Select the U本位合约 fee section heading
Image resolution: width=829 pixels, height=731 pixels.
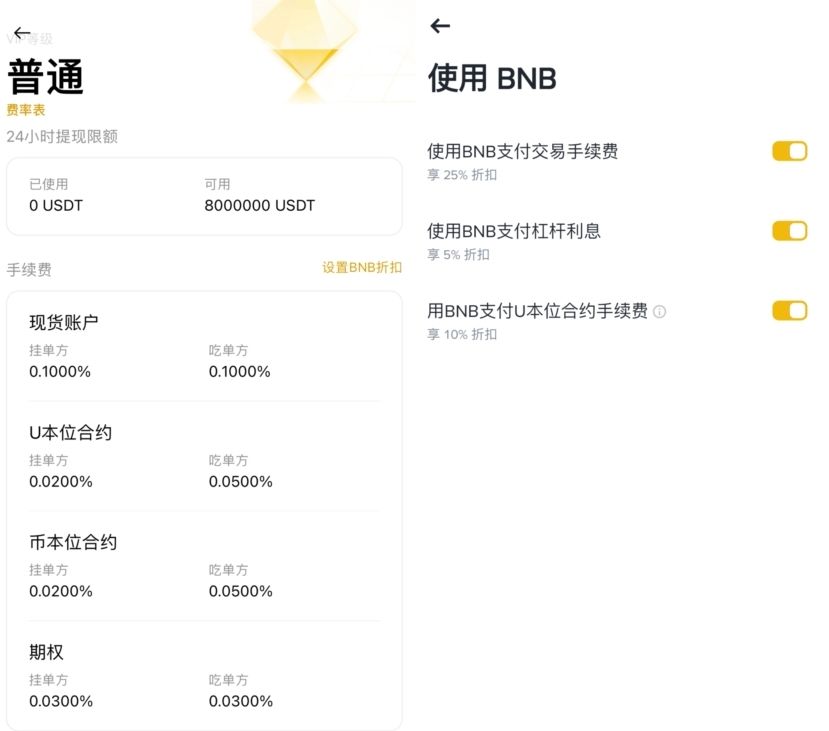tap(70, 432)
